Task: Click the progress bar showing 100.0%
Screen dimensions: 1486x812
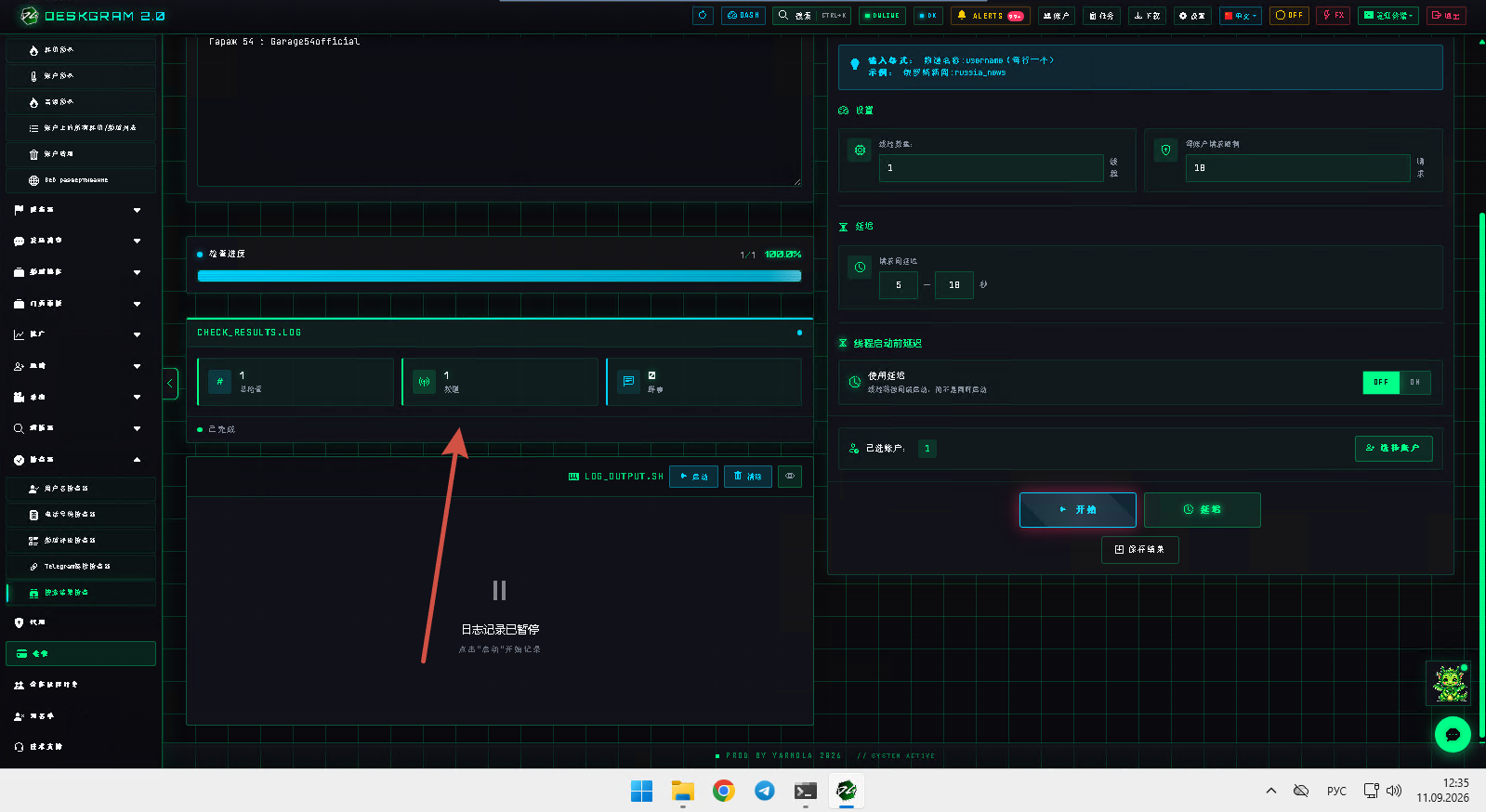Action: pyautogui.click(x=499, y=276)
